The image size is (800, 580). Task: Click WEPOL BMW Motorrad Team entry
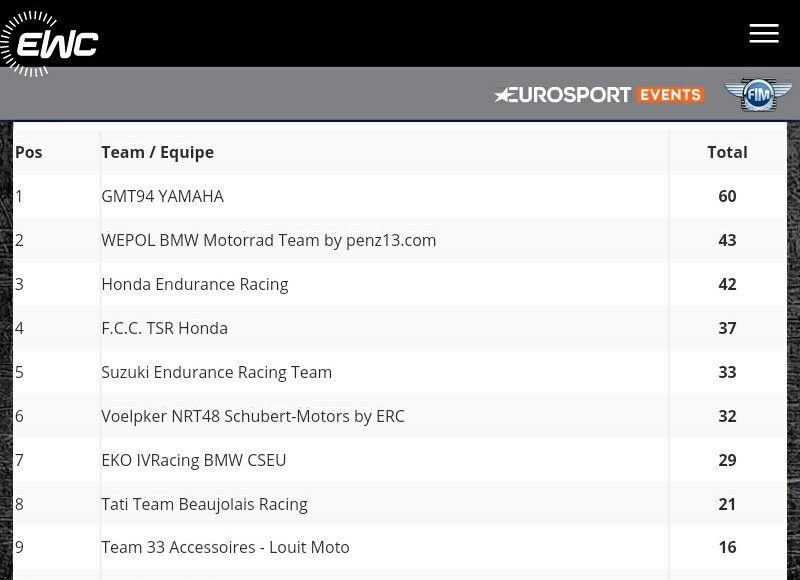tap(268, 241)
